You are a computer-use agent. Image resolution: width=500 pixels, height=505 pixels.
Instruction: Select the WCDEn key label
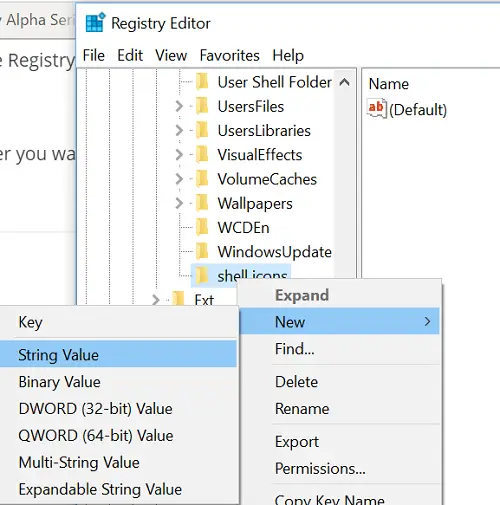point(243,228)
